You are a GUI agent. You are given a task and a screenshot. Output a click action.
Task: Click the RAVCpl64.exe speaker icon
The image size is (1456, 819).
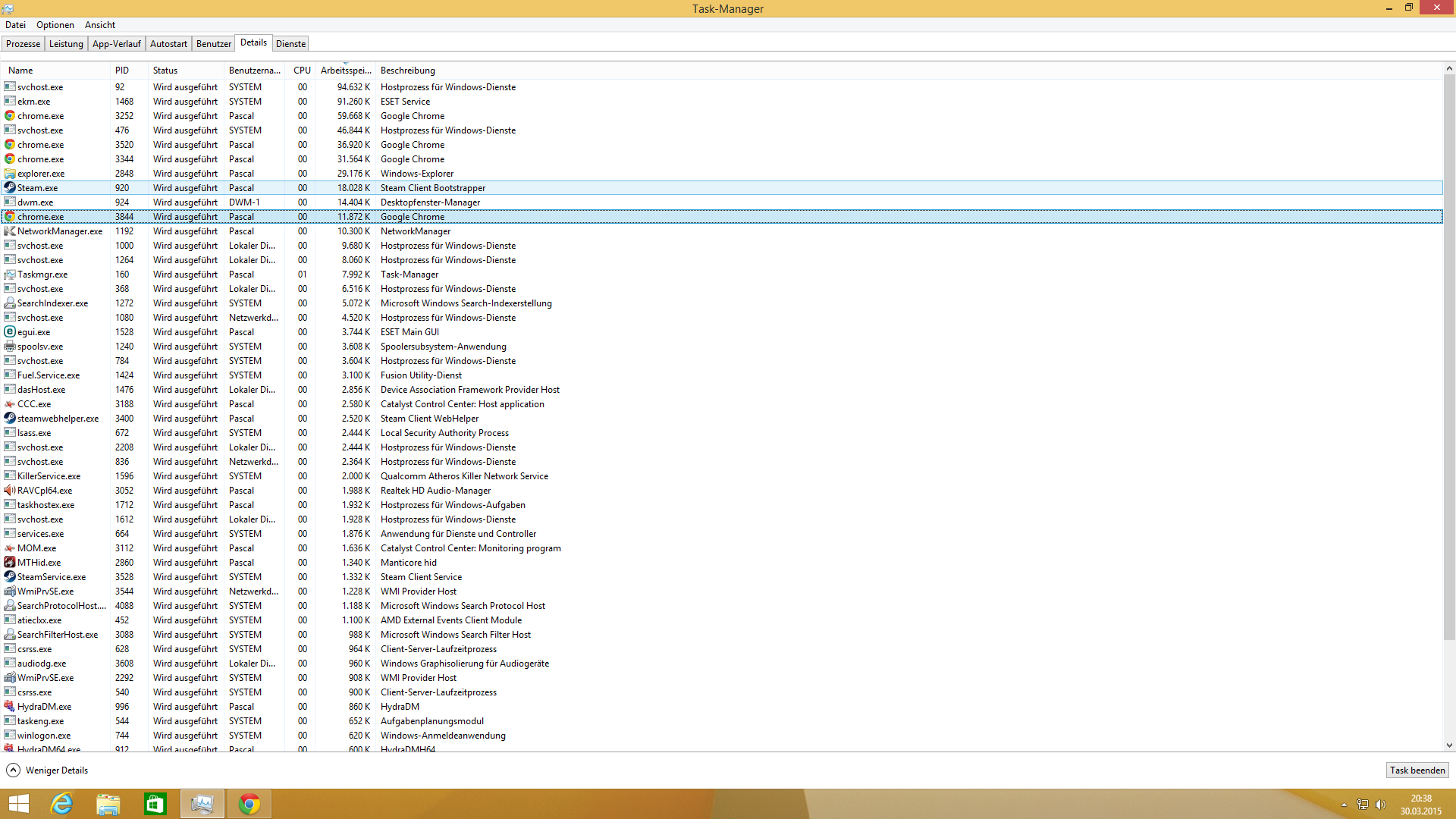tap(10, 490)
